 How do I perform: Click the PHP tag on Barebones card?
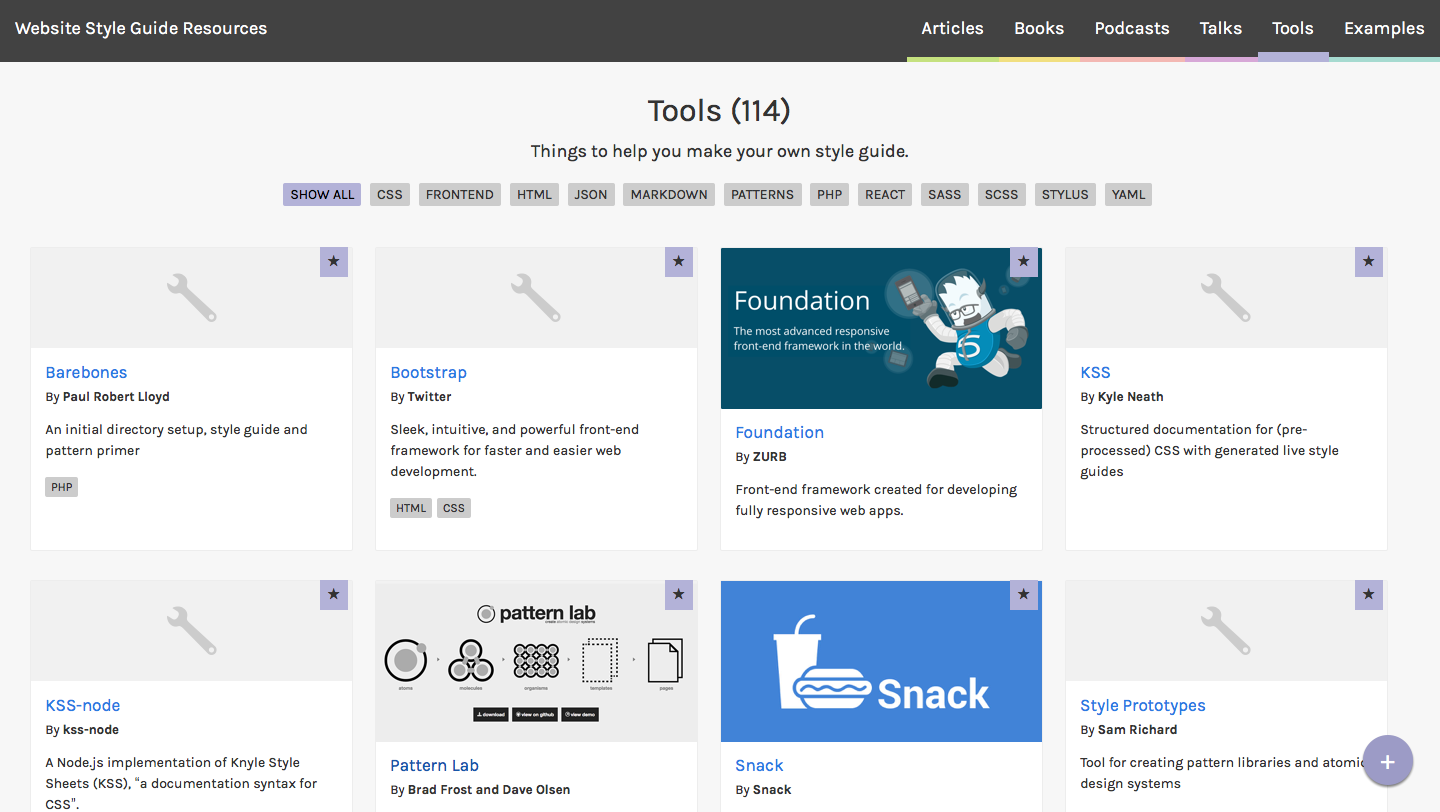(x=62, y=487)
